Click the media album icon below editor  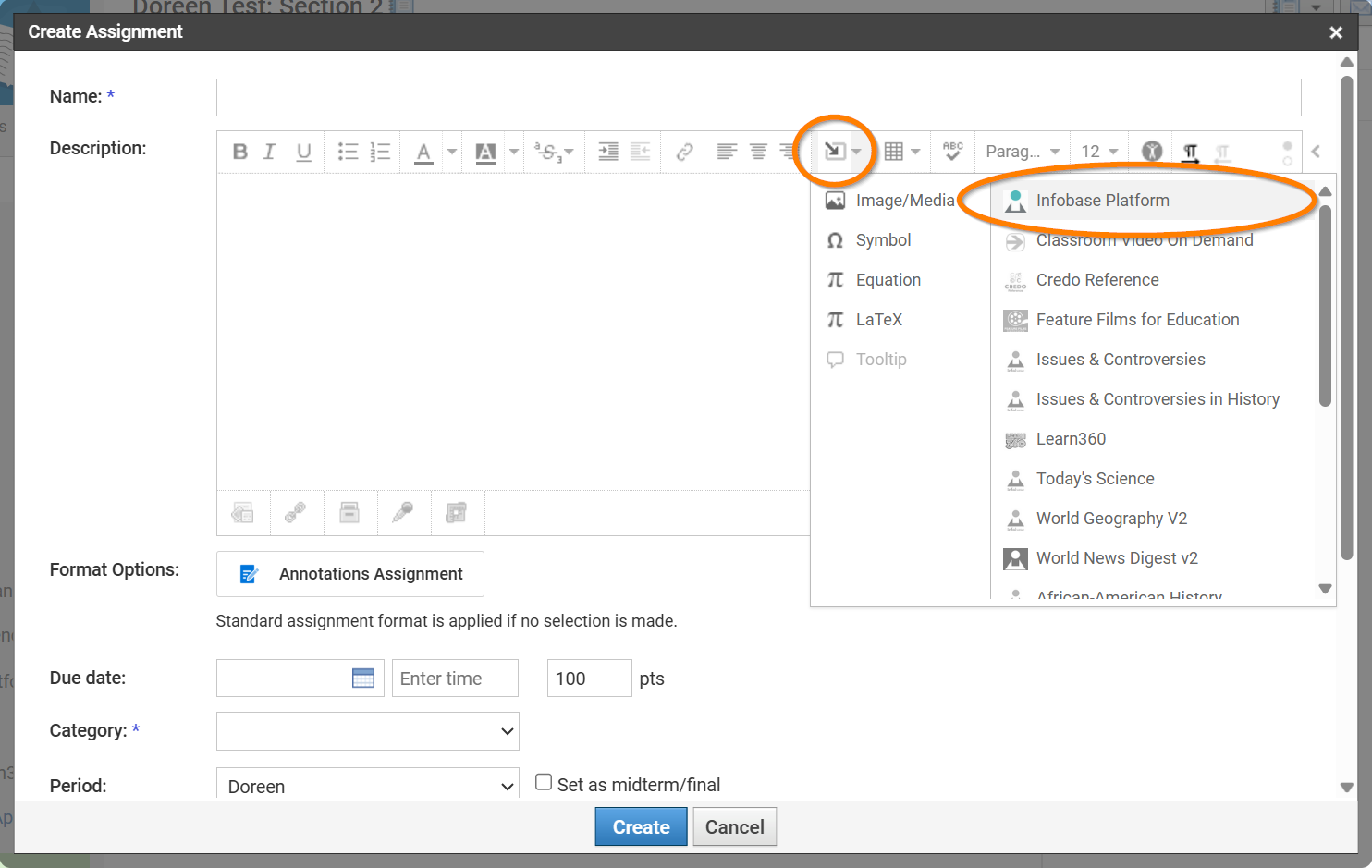click(x=457, y=512)
